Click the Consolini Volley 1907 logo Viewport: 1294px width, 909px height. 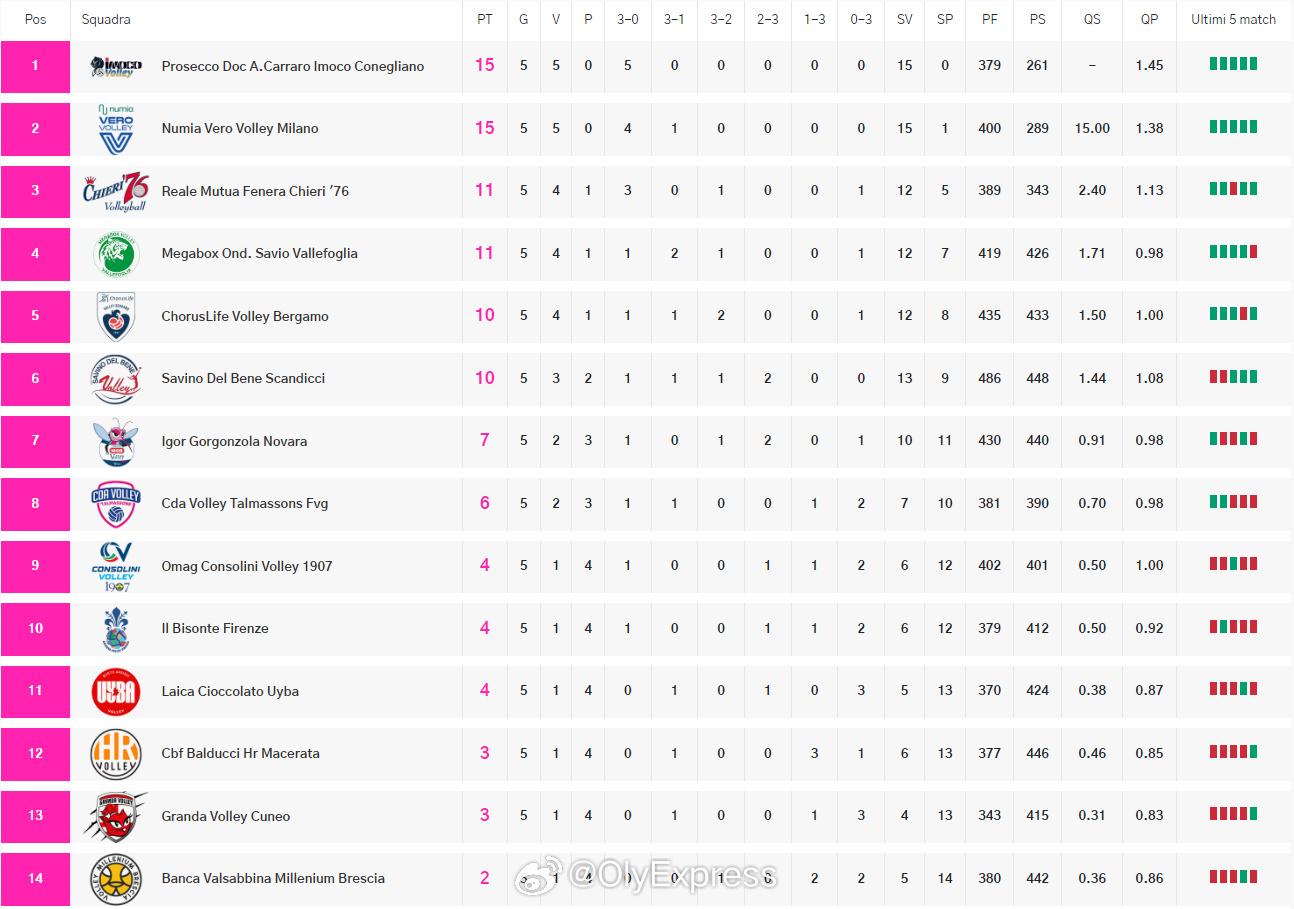(x=116, y=567)
